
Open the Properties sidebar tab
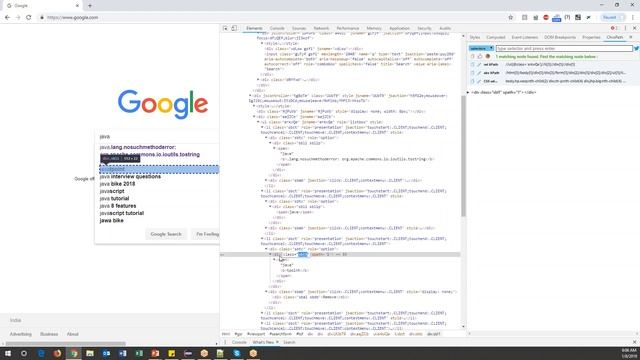[591, 37]
